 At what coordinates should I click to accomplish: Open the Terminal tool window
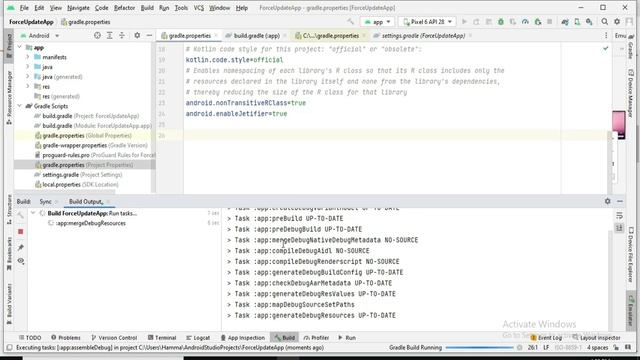[x=162, y=338]
